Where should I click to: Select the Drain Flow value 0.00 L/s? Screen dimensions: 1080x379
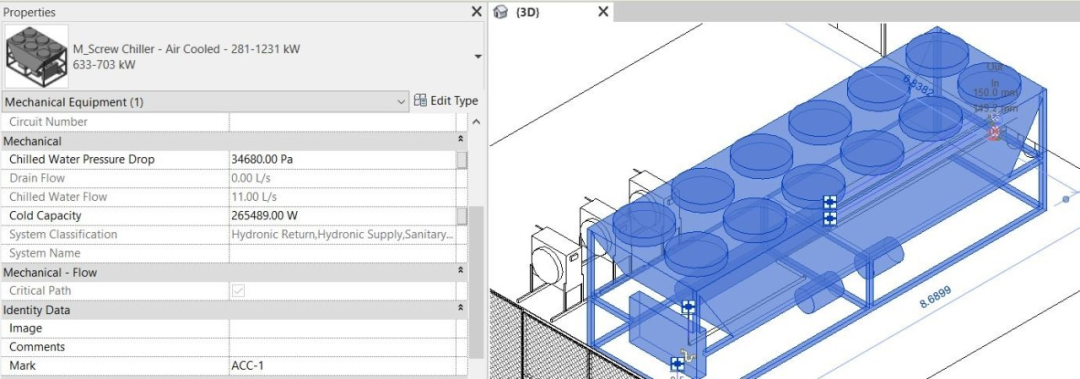pyautogui.click(x=254, y=178)
